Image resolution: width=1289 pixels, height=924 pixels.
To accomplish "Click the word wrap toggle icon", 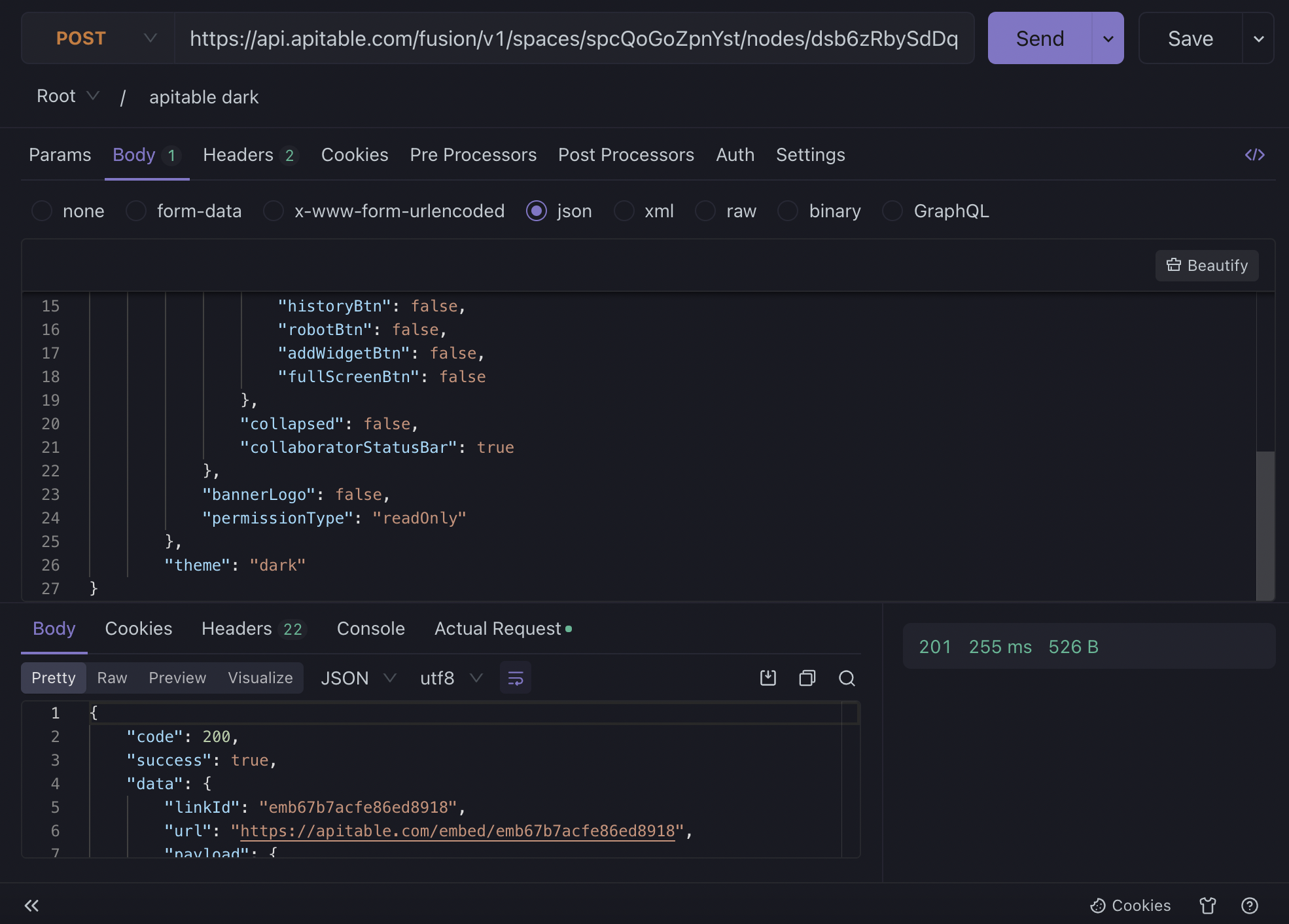I will [x=516, y=678].
